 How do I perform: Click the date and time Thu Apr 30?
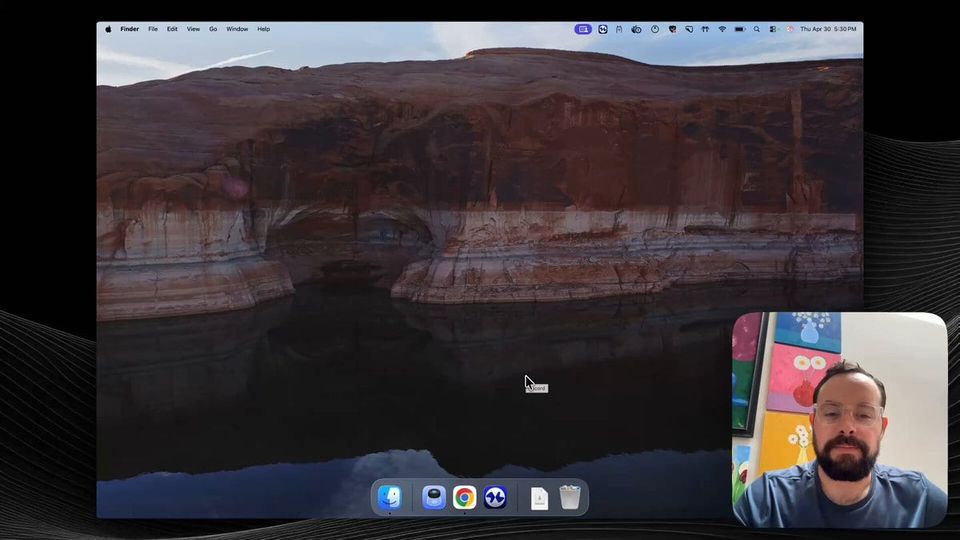(x=828, y=29)
